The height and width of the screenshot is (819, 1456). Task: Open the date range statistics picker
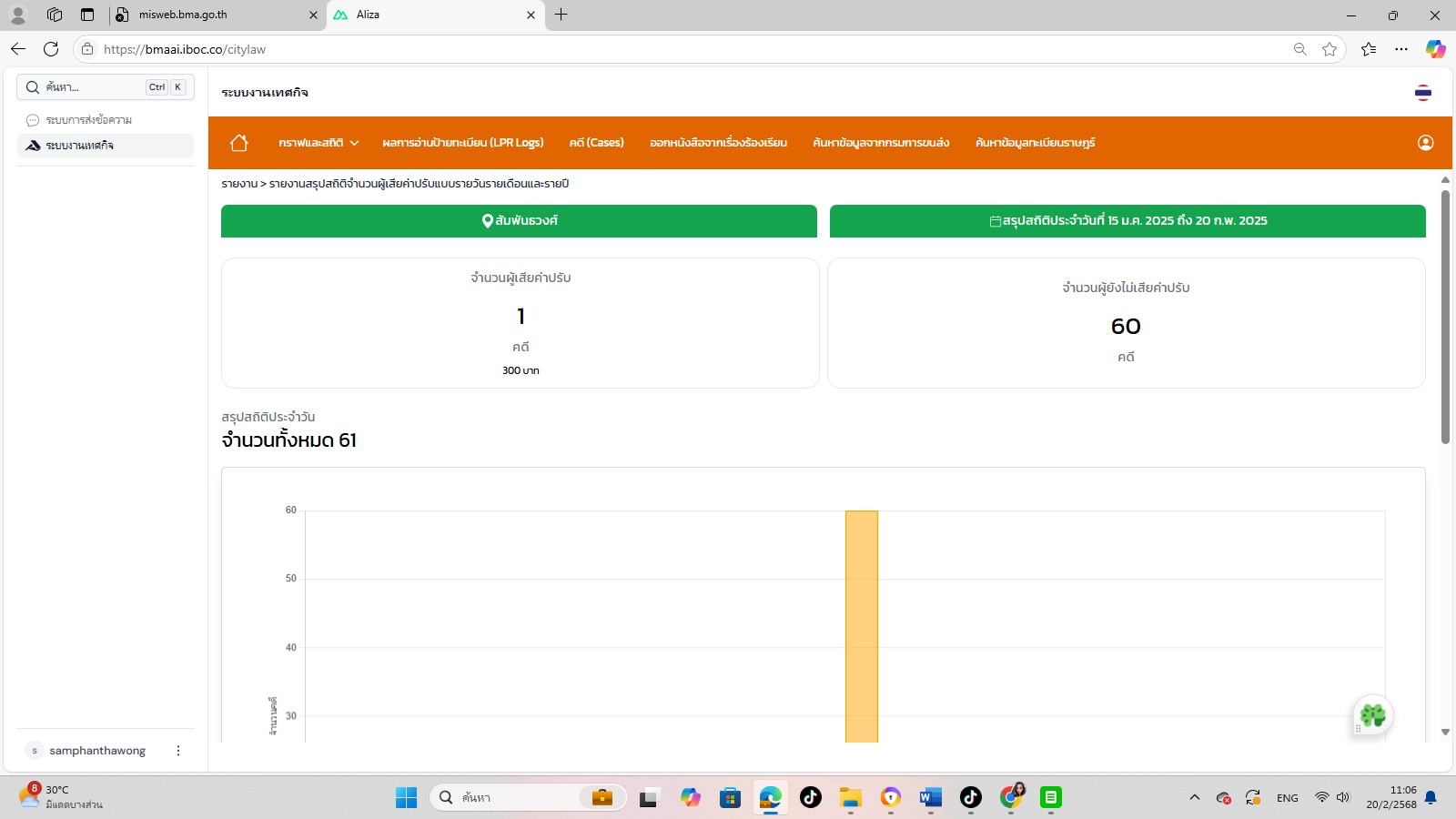pyautogui.click(x=1127, y=221)
